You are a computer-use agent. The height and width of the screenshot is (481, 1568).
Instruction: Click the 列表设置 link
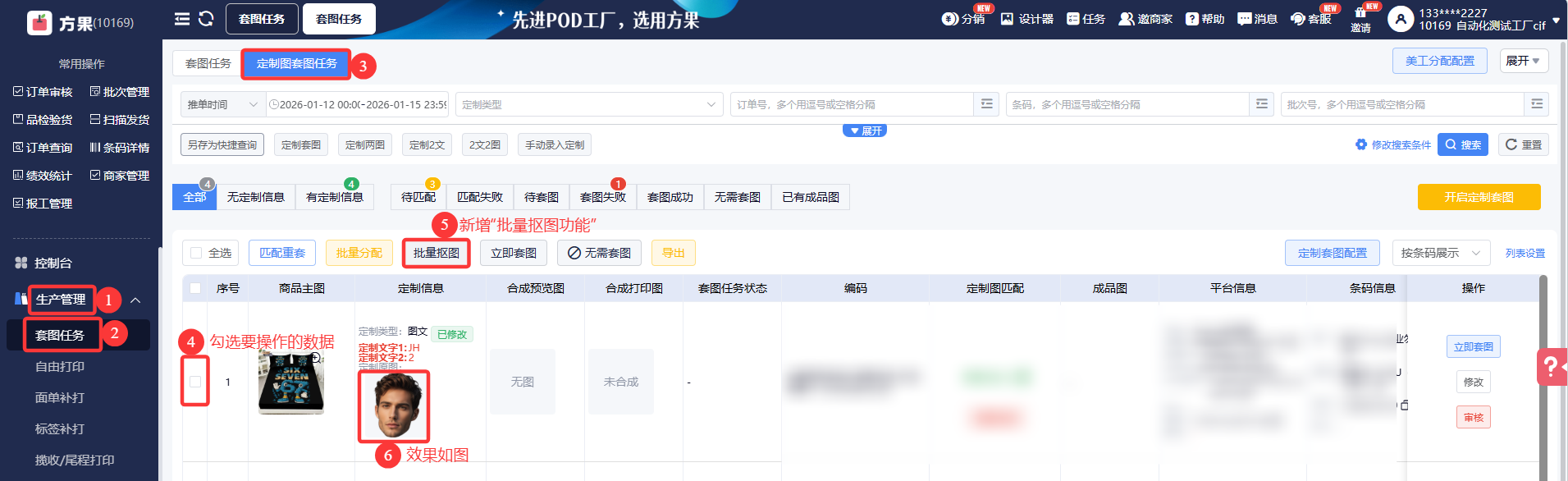pos(1525,254)
